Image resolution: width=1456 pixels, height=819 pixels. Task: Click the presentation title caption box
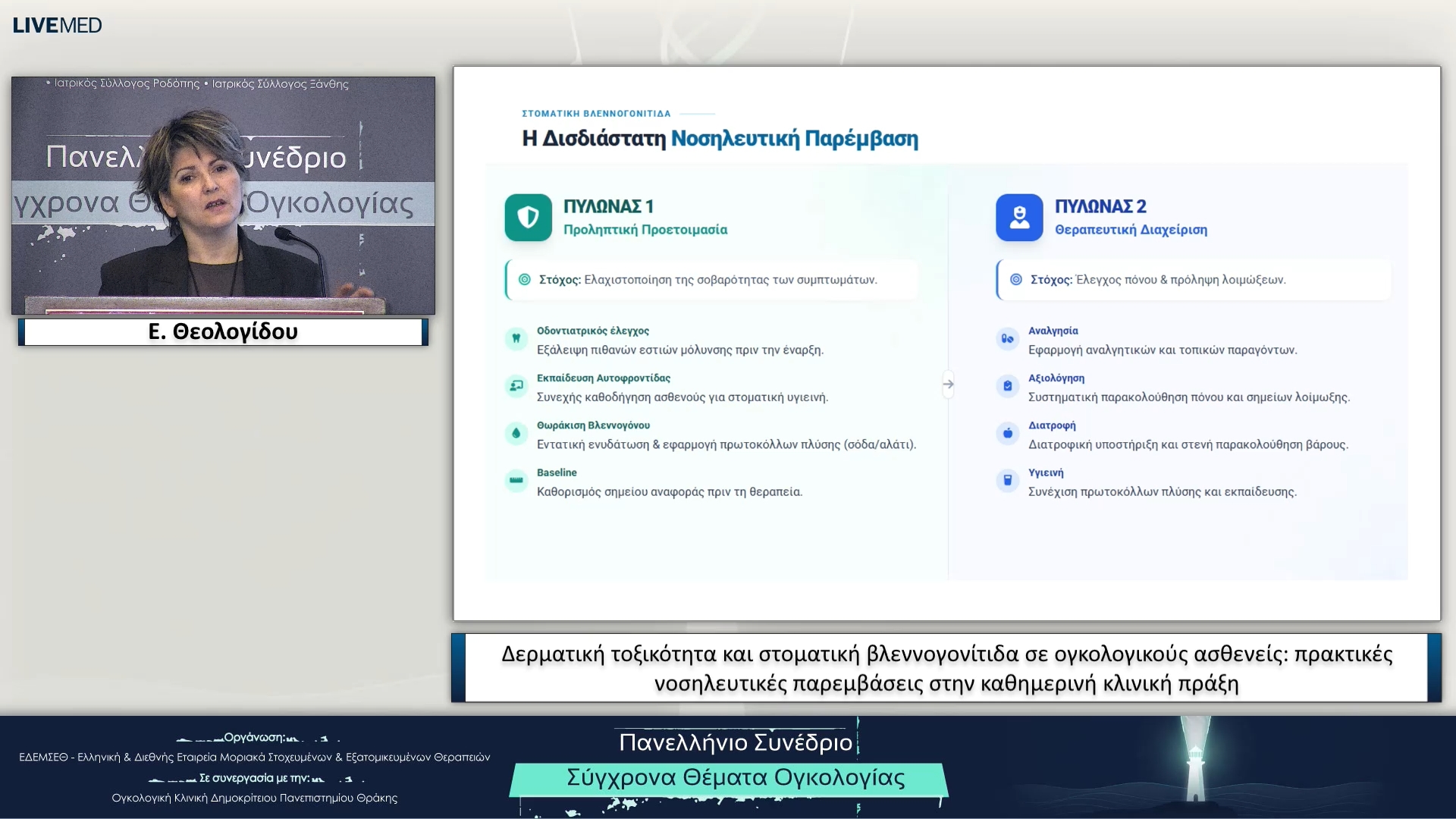pos(946,668)
